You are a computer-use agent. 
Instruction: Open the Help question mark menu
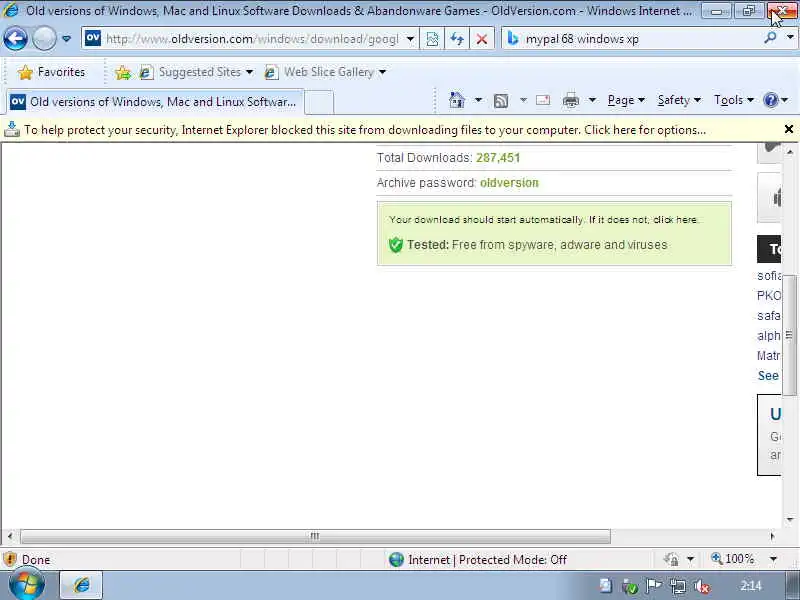776,100
